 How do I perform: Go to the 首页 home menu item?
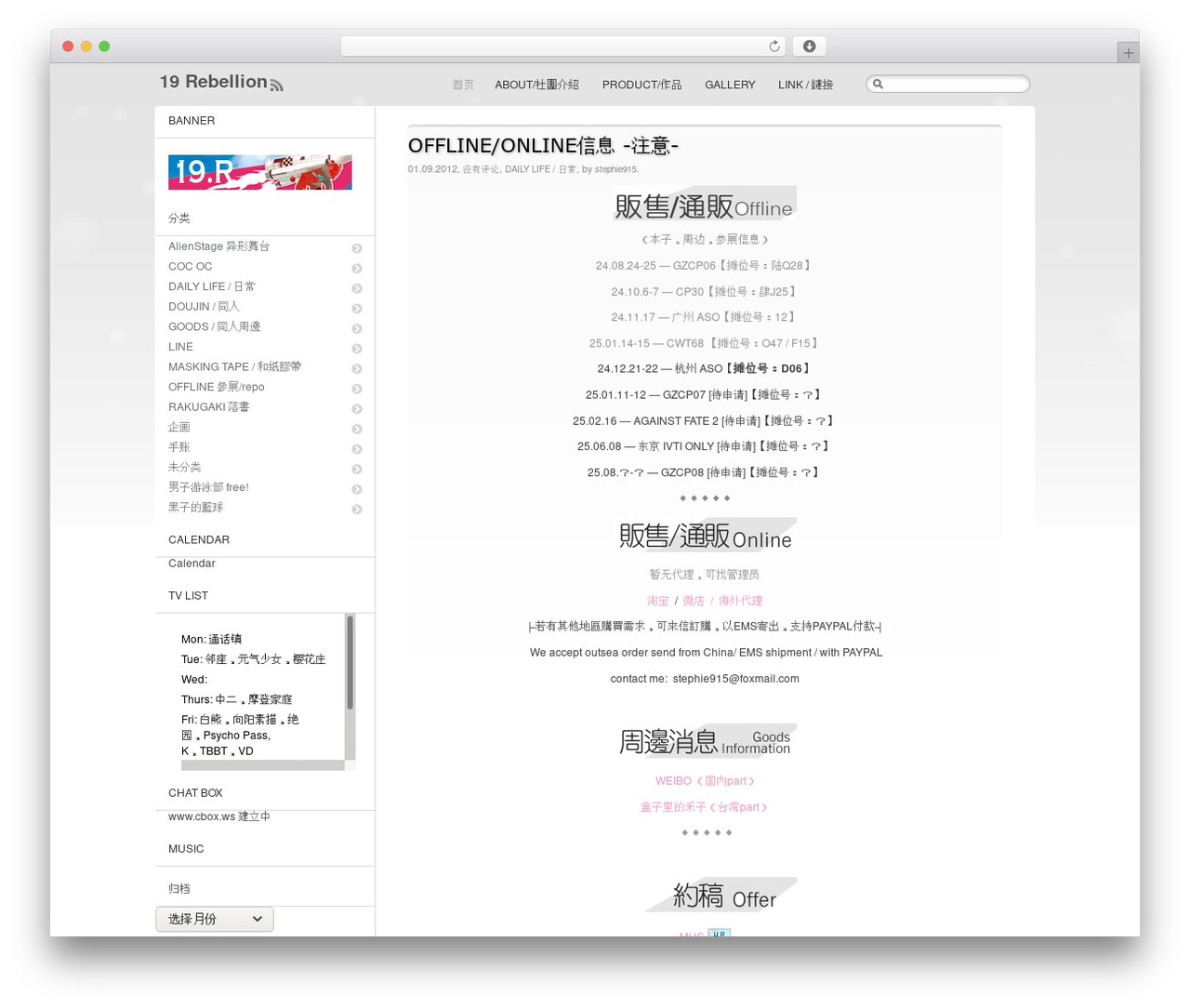(x=463, y=85)
